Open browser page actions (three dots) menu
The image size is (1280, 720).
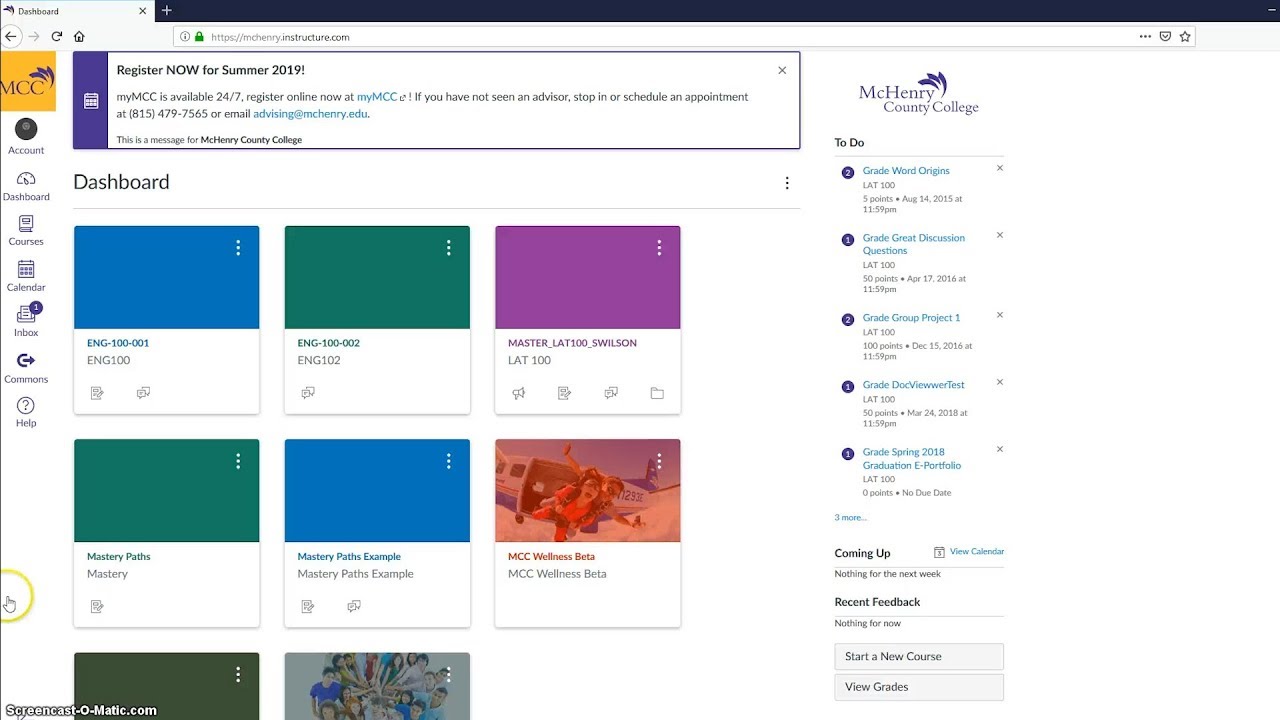point(1145,36)
